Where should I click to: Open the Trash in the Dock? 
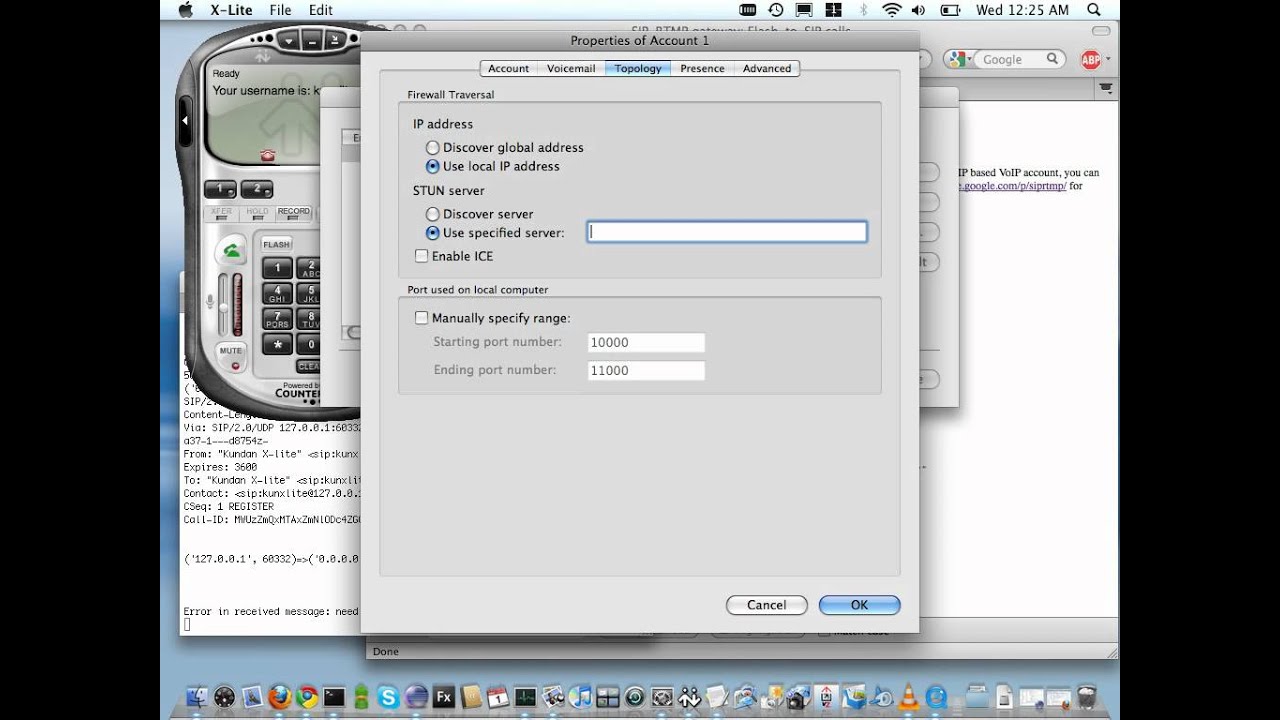tap(1087, 697)
